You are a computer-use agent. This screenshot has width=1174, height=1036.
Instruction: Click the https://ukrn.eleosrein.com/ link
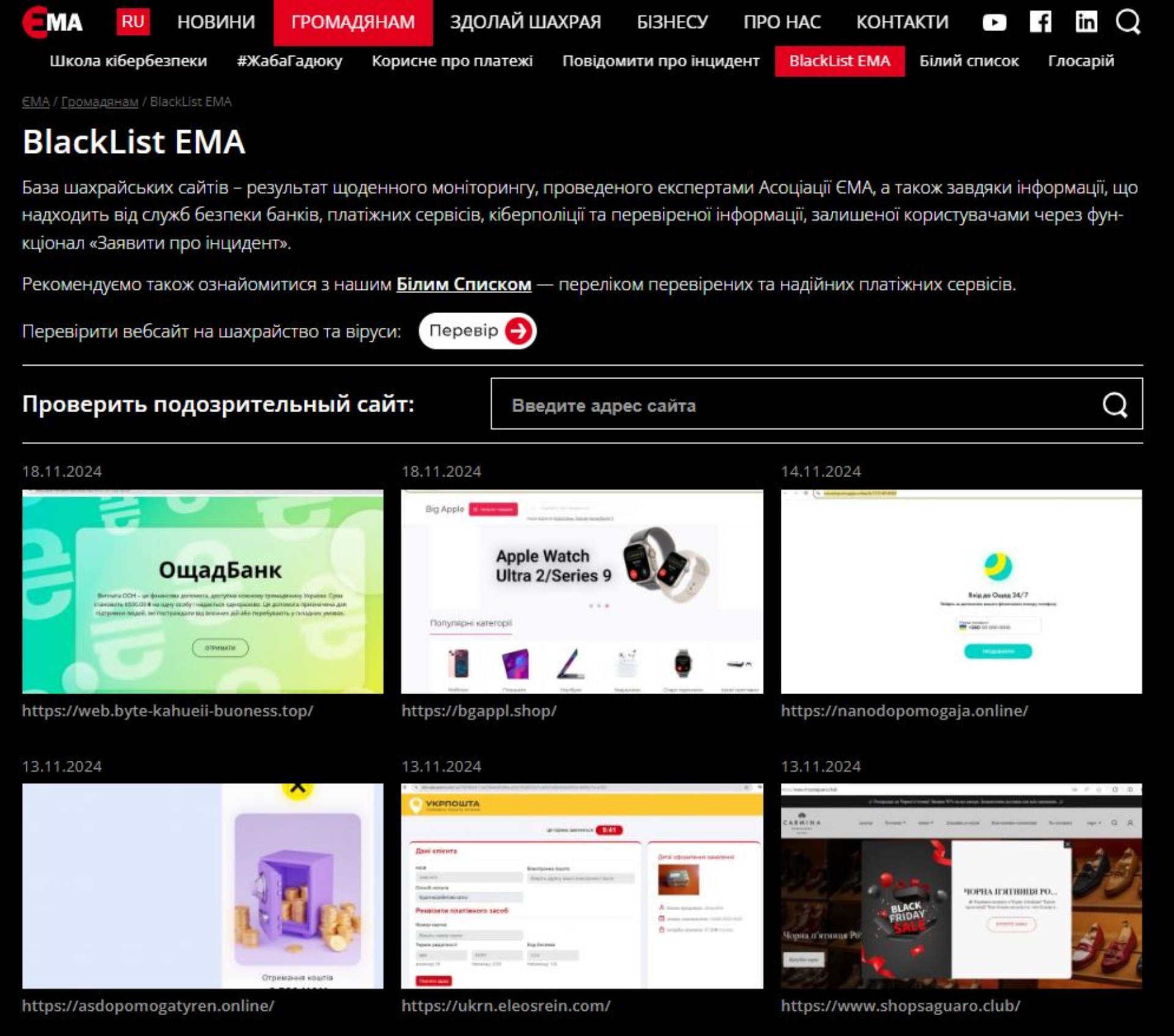click(506, 1005)
